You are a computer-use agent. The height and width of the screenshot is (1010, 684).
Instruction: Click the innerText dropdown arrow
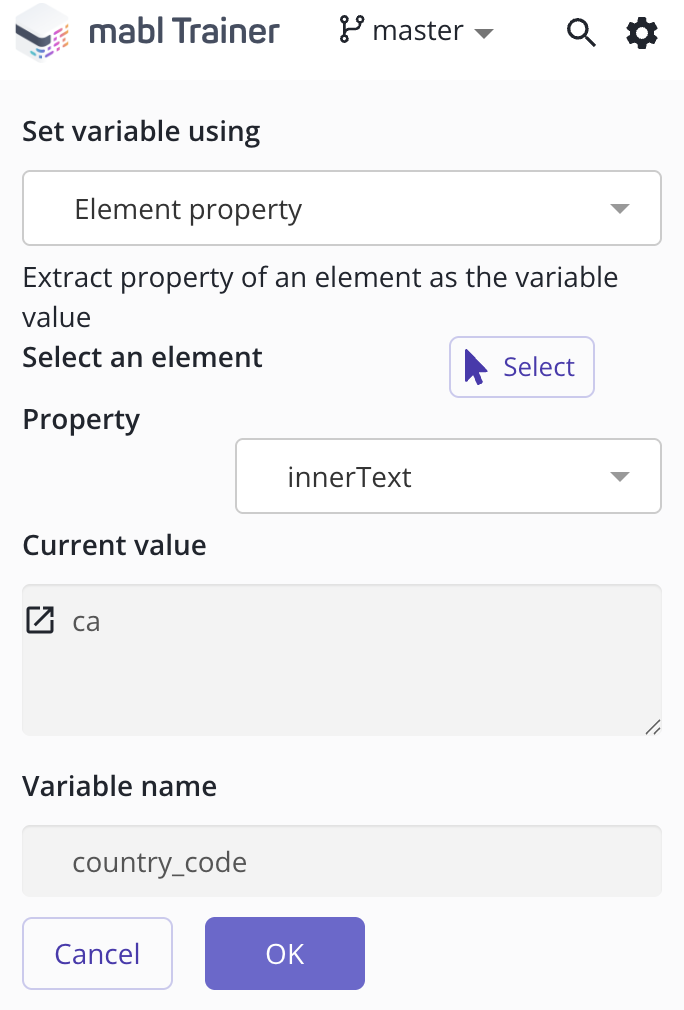coord(620,477)
